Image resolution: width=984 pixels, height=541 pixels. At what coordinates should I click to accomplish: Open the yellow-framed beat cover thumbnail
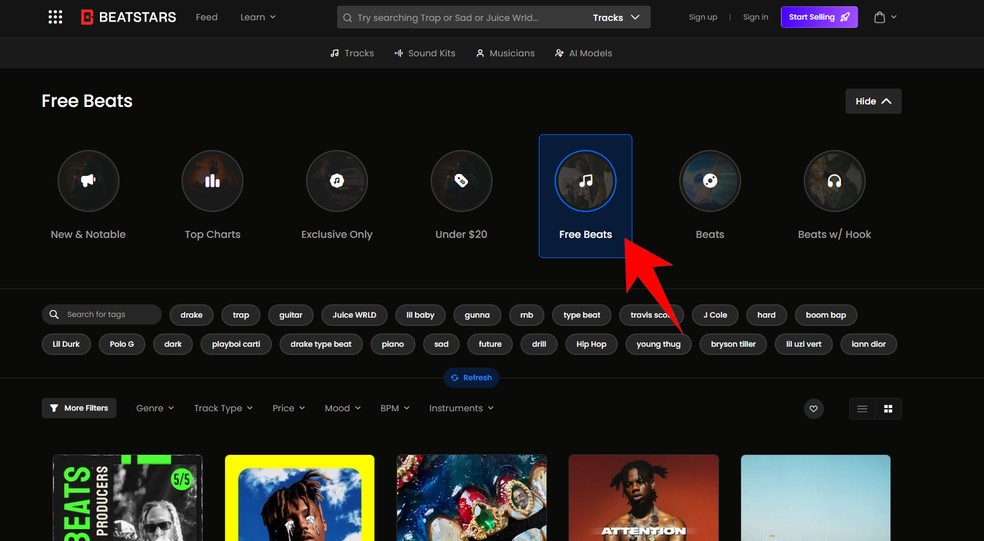pos(300,498)
